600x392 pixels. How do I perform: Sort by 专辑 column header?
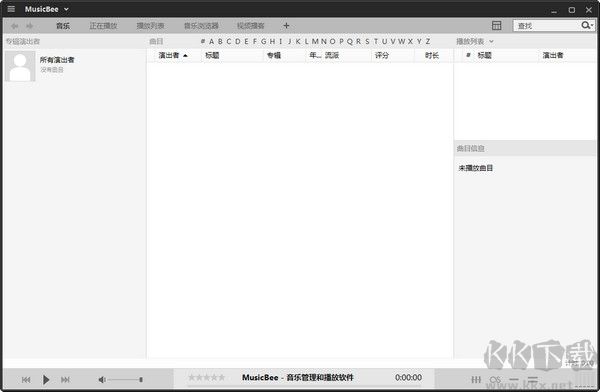point(274,56)
